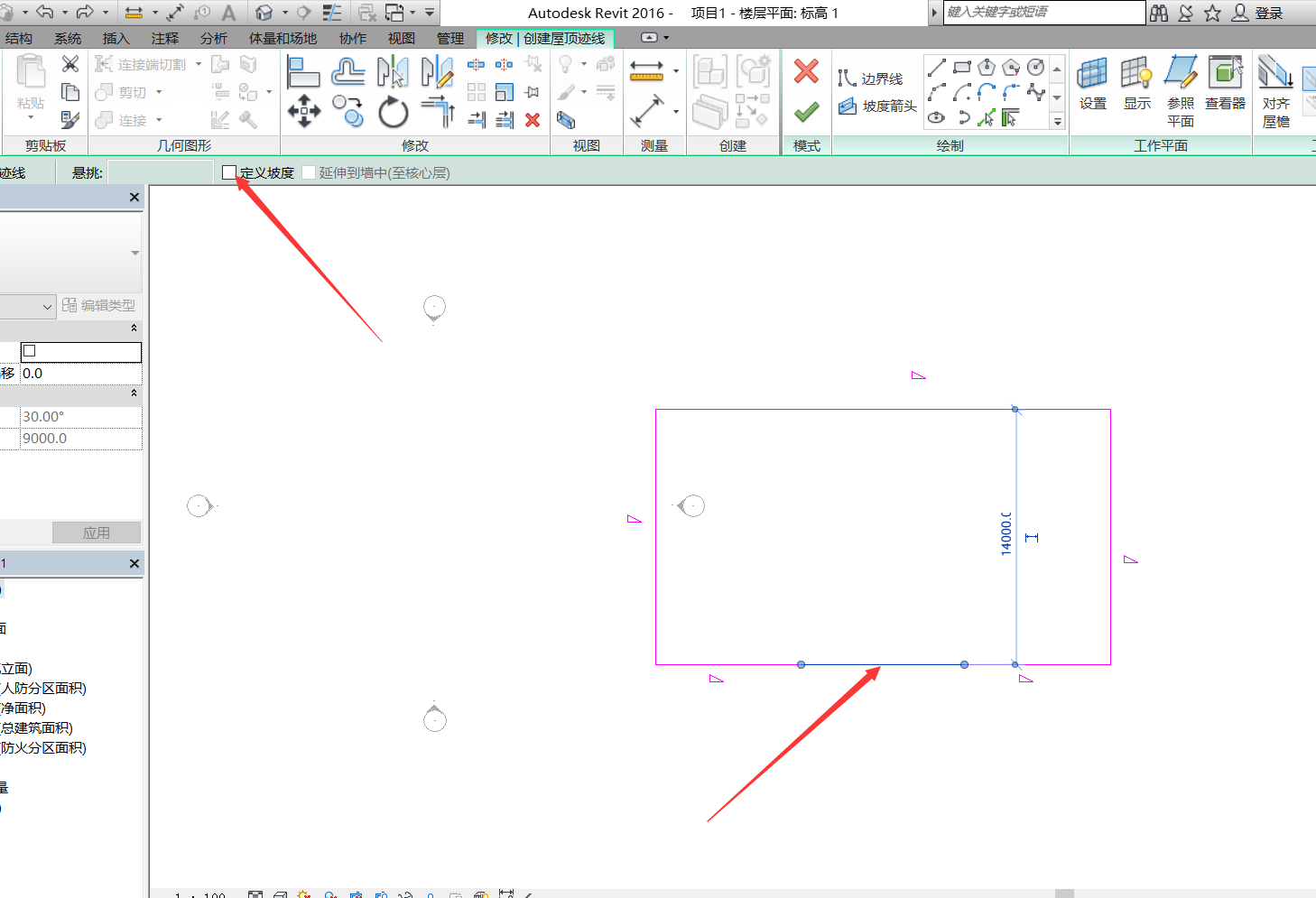Image resolution: width=1316 pixels, height=898 pixels.
Task: Choose the Rectangle draw tool
Action: point(962,68)
